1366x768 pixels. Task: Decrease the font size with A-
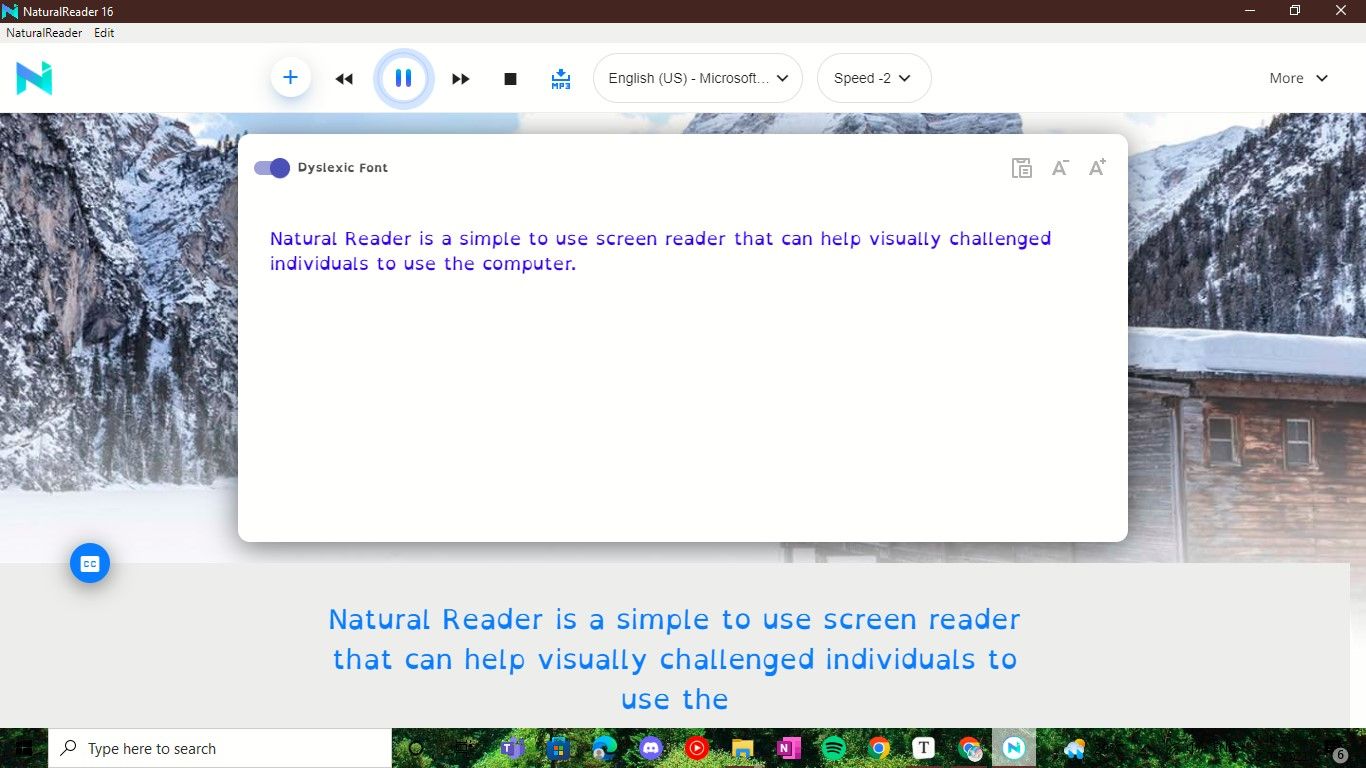[1060, 167]
